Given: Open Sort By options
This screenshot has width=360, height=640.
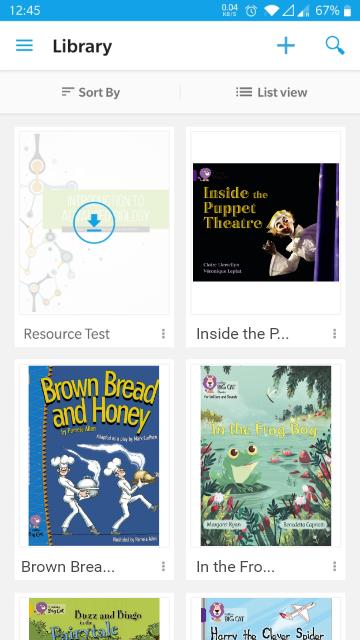Looking at the screenshot, I should coord(90,92).
